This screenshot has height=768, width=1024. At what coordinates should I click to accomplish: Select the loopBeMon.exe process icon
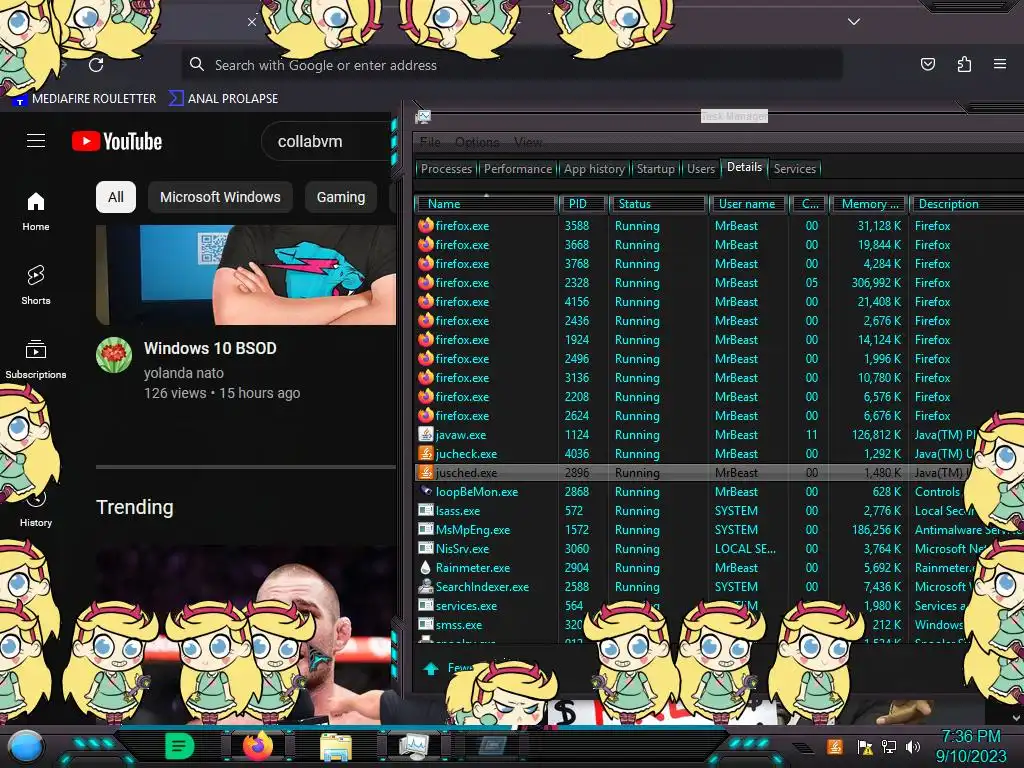click(x=426, y=491)
